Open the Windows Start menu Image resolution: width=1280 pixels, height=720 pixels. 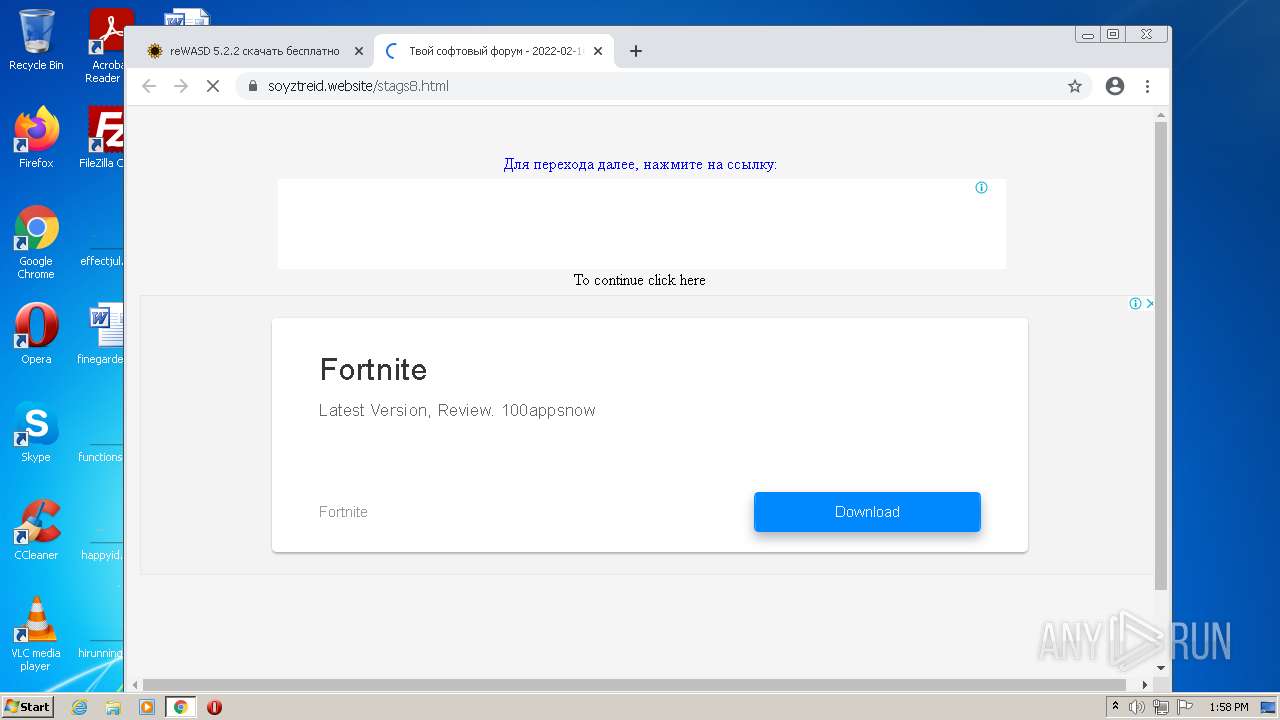tap(28, 707)
